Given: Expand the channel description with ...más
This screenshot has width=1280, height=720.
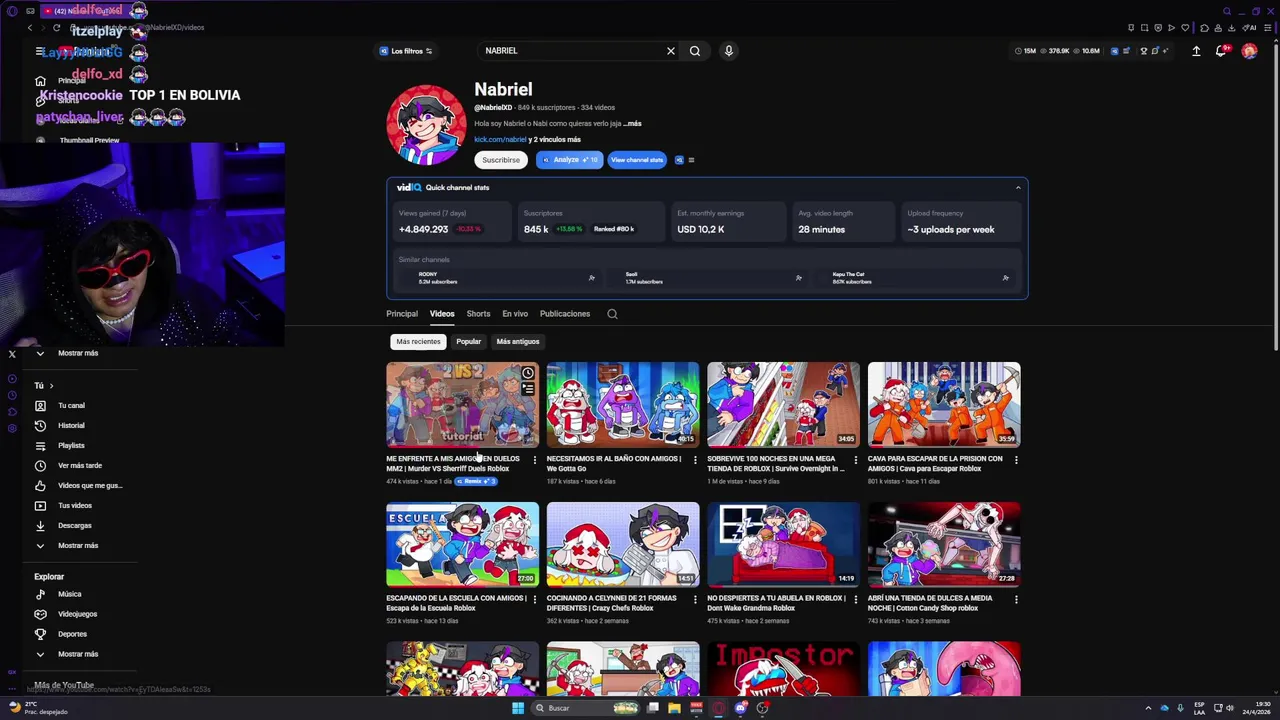Looking at the screenshot, I should [632, 124].
